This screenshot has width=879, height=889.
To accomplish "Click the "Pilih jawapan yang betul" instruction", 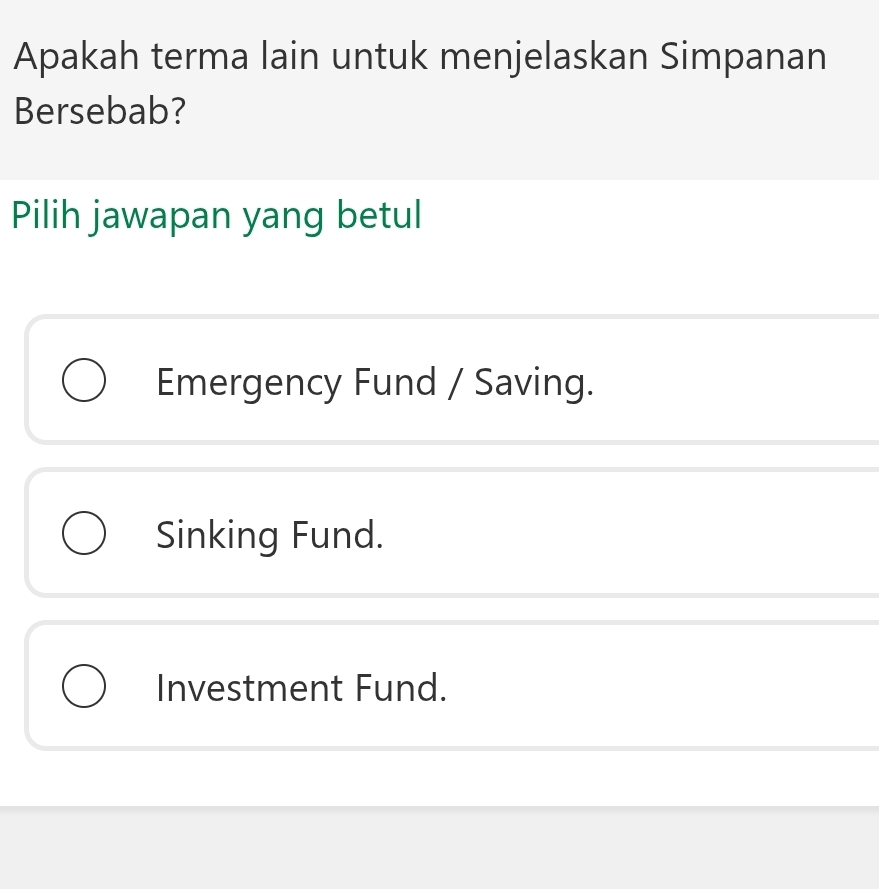I will click(217, 215).
